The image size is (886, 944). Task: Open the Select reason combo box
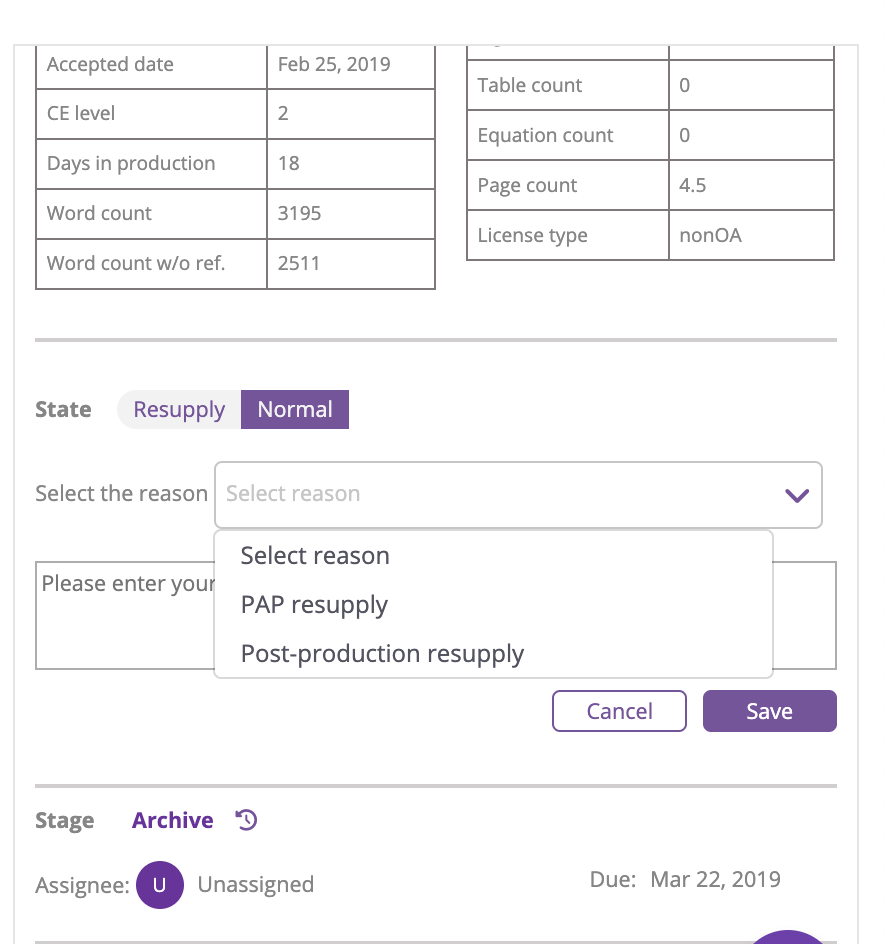pyautogui.click(x=518, y=495)
